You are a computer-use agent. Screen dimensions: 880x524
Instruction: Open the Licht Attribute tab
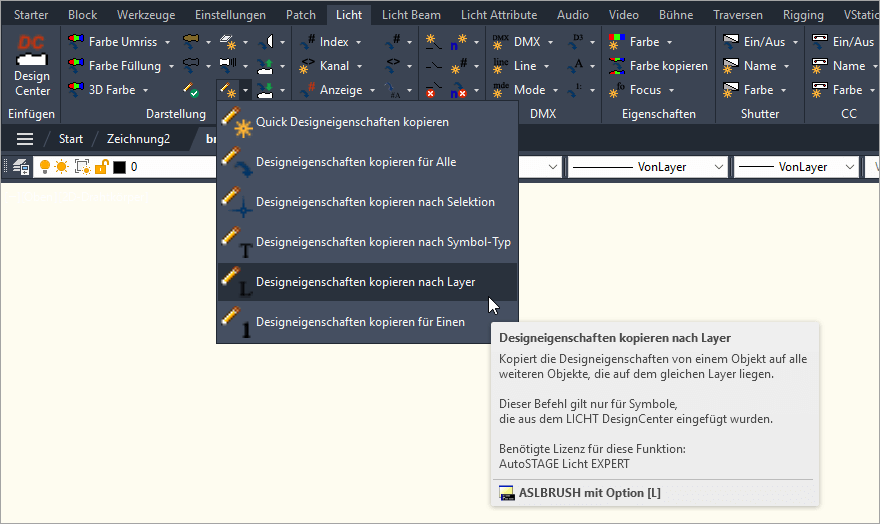click(498, 15)
